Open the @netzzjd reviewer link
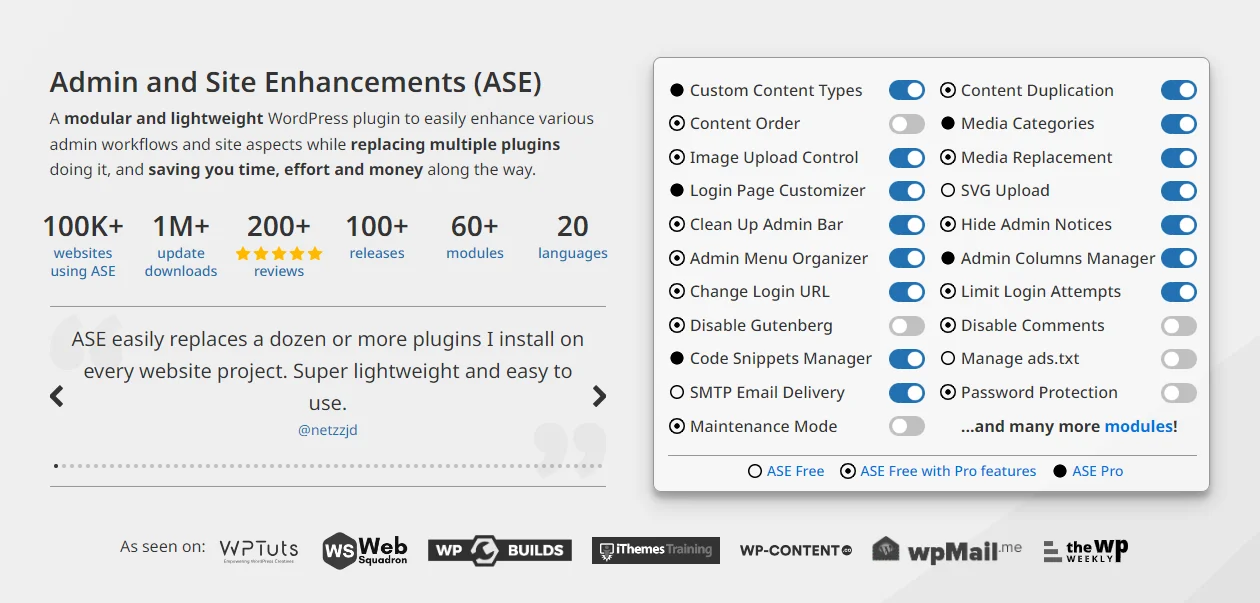The width and height of the screenshot is (1260, 603). (x=328, y=430)
